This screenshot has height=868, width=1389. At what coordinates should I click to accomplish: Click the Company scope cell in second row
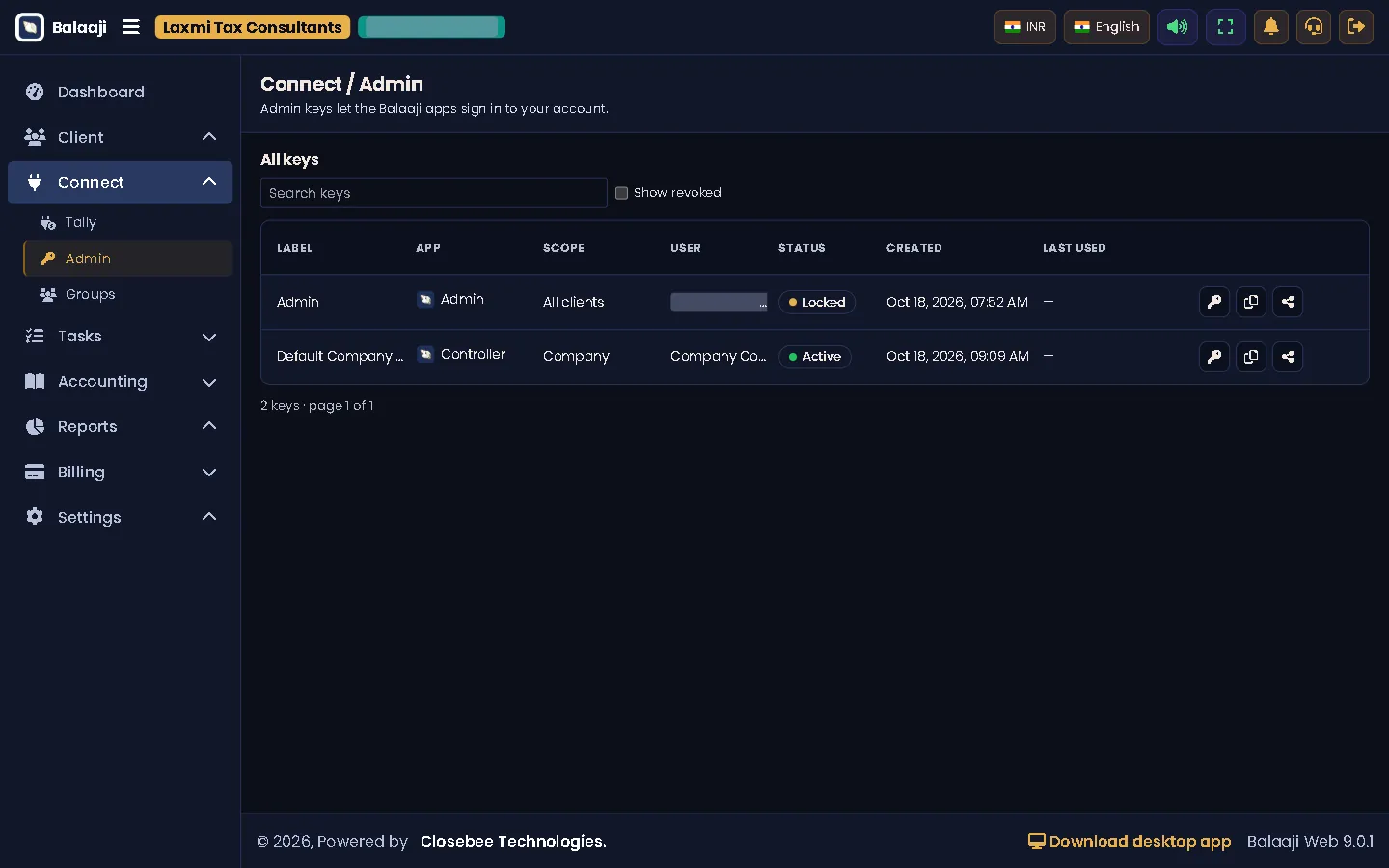click(x=576, y=356)
